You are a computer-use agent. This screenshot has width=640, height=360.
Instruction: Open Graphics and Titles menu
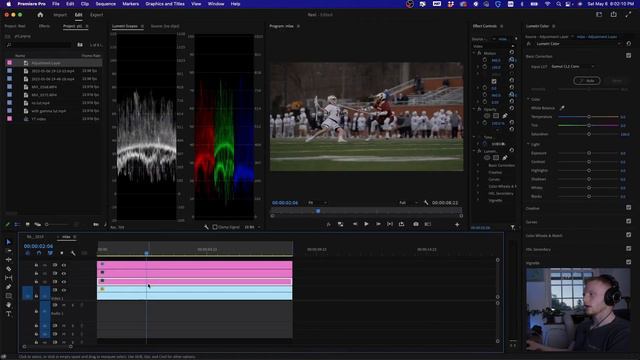pyautogui.click(x=165, y=4)
